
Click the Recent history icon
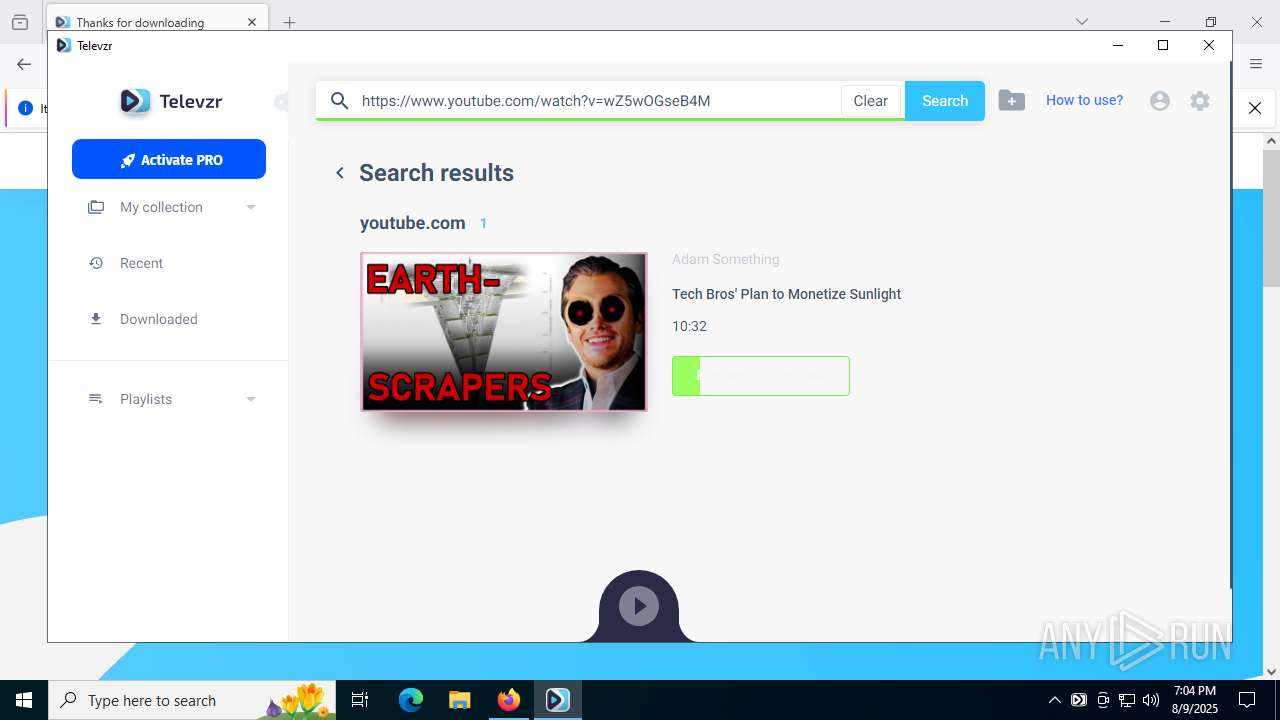(x=96, y=263)
